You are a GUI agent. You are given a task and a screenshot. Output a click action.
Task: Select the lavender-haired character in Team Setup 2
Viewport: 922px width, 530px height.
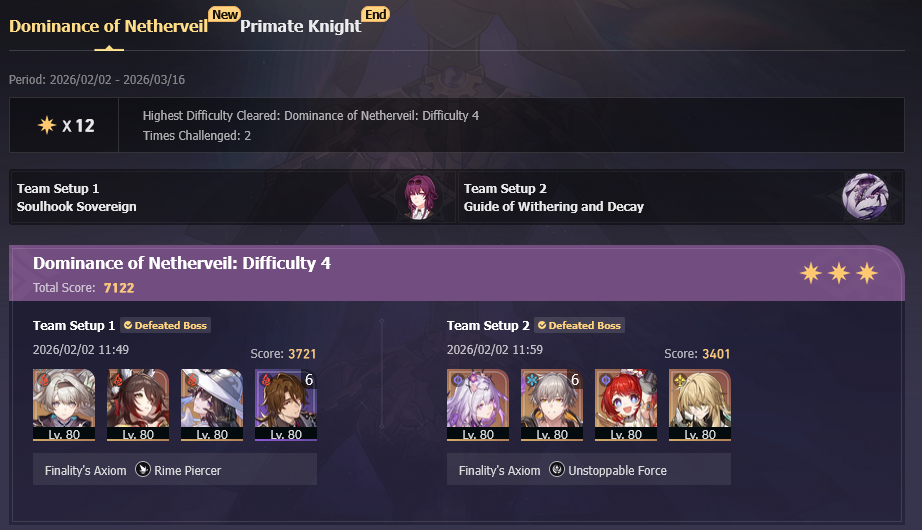point(478,405)
